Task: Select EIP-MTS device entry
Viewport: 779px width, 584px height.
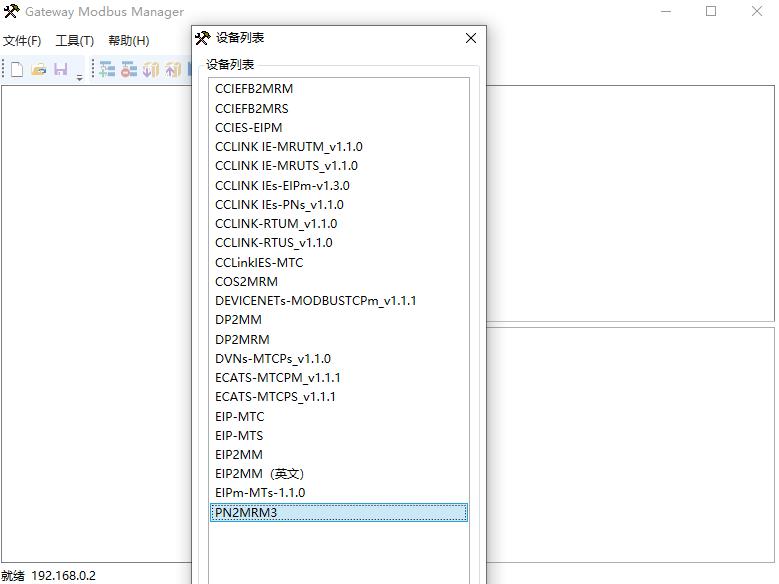Action: 339,436
